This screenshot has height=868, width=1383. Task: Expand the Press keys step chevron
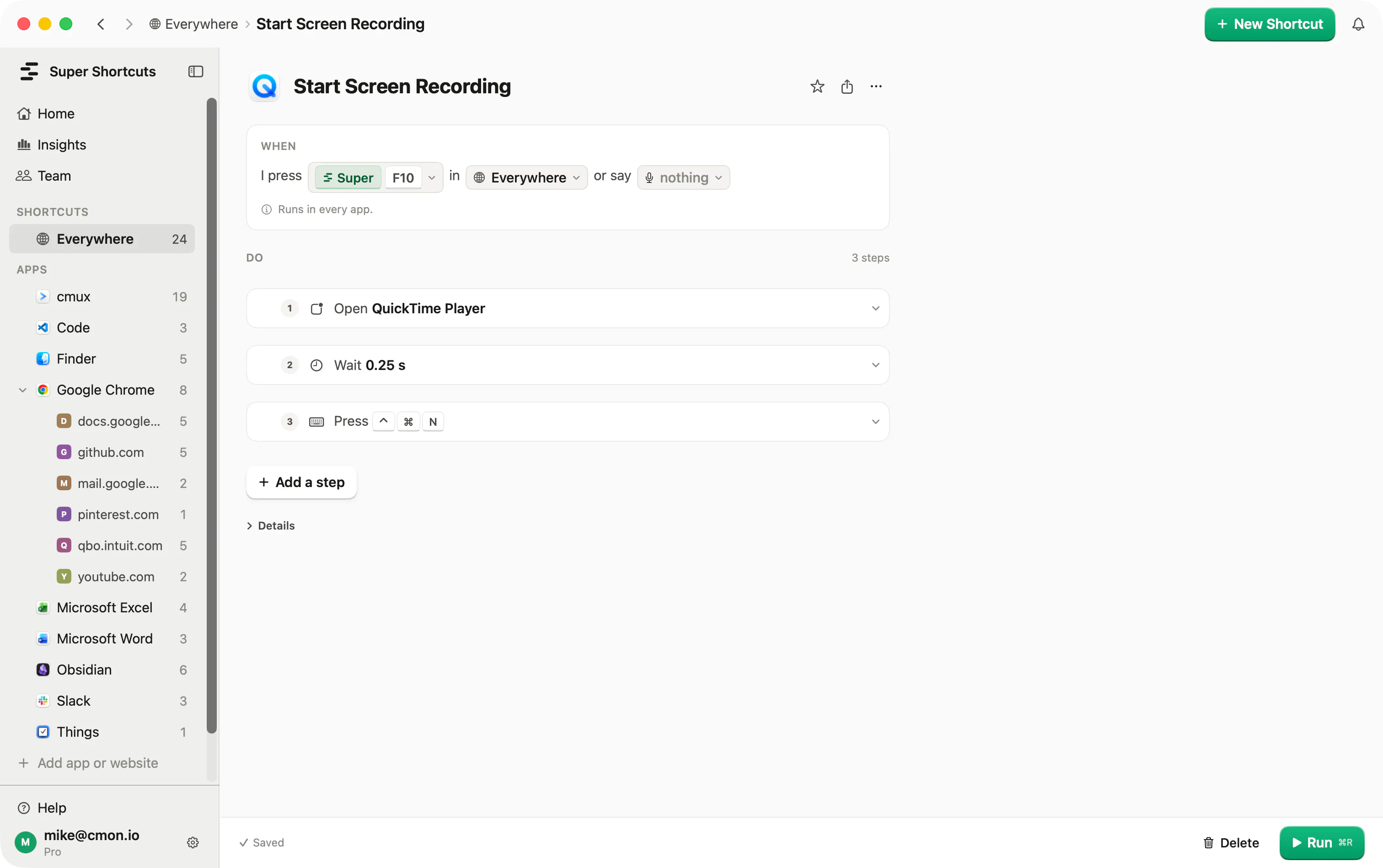click(x=875, y=422)
